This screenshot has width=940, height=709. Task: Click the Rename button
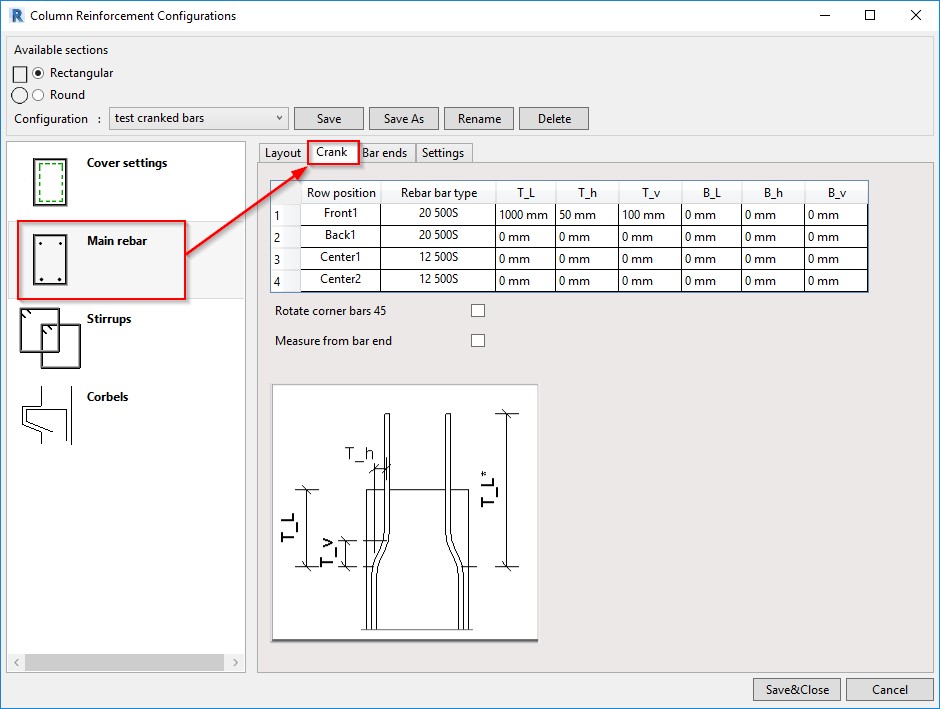coord(479,119)
